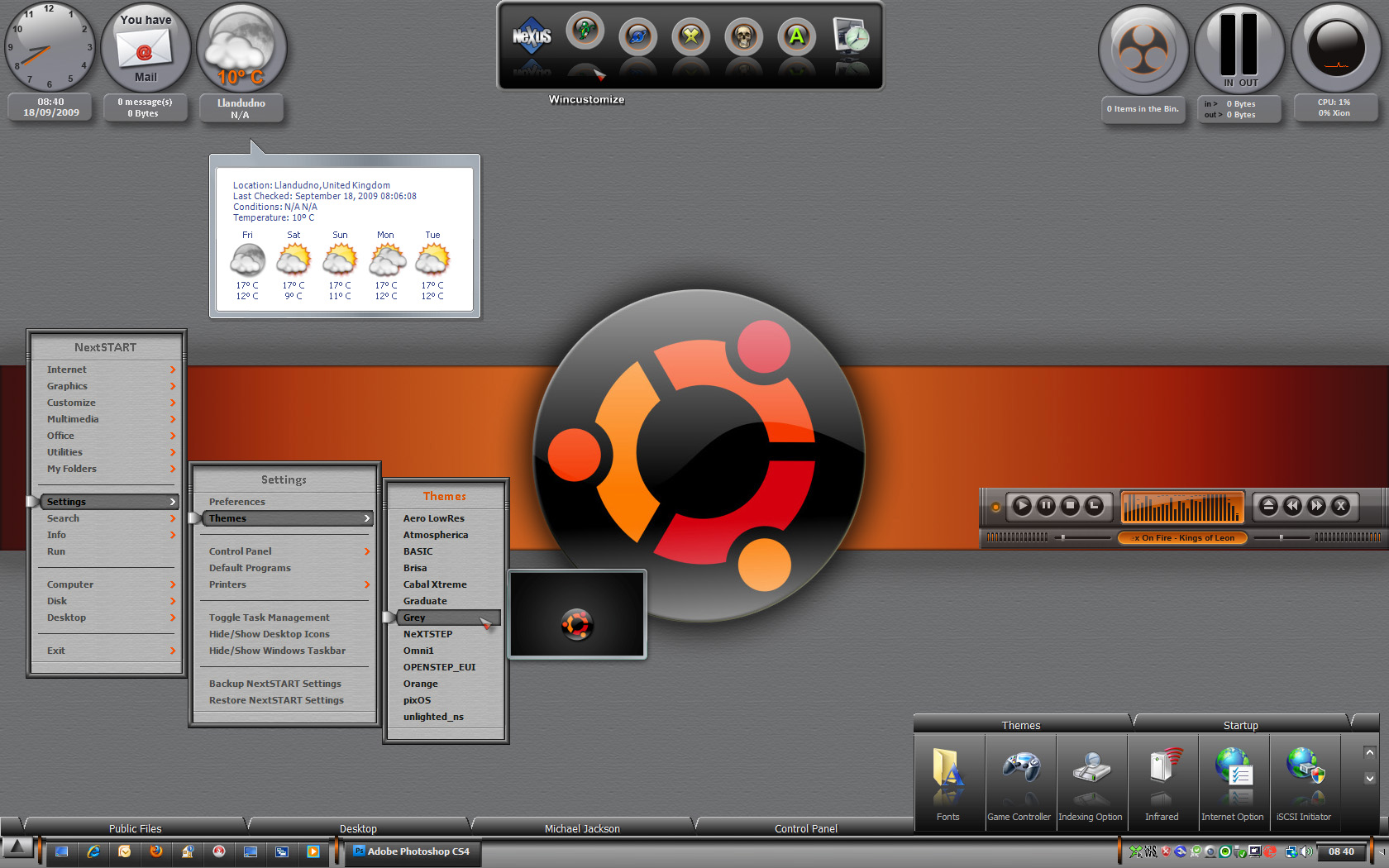Open the Mail widget envelope
The image size is (1389, 868).
pos(146,48)
